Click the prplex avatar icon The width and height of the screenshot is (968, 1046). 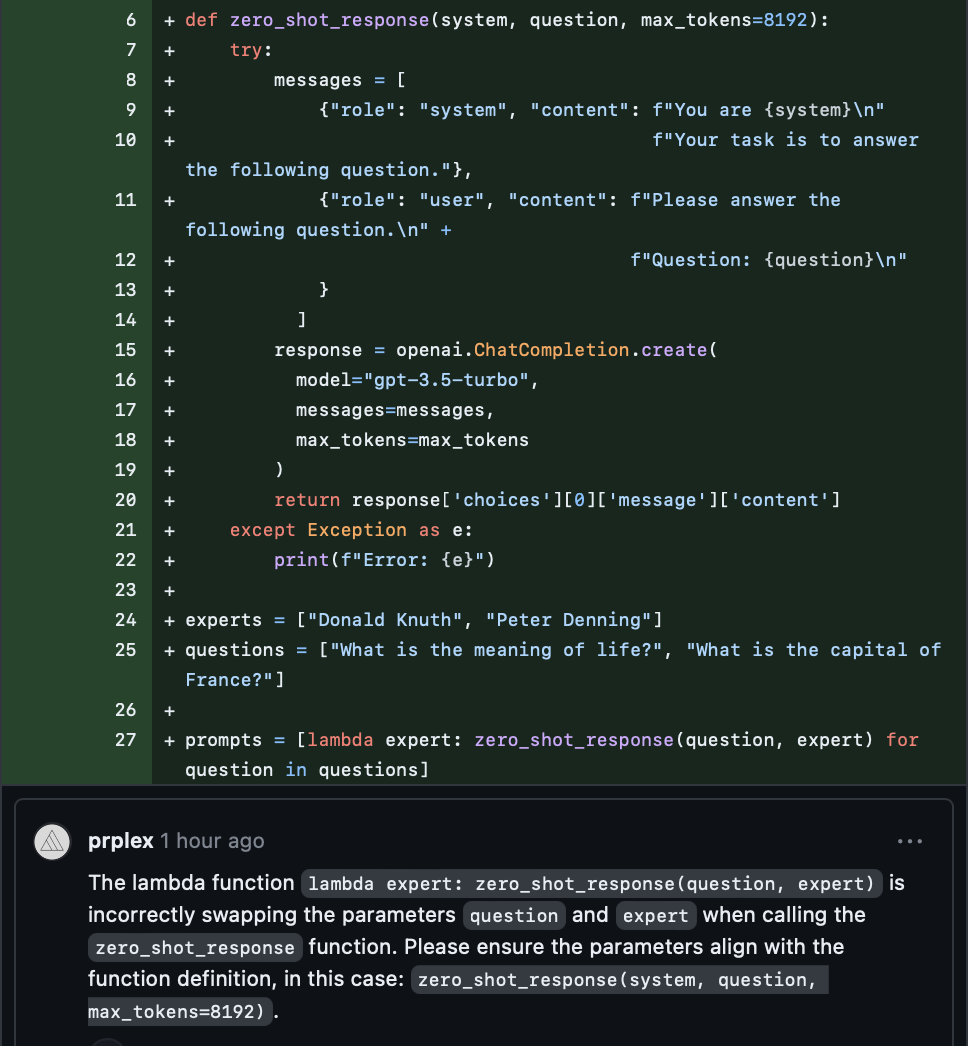(52, 842)
